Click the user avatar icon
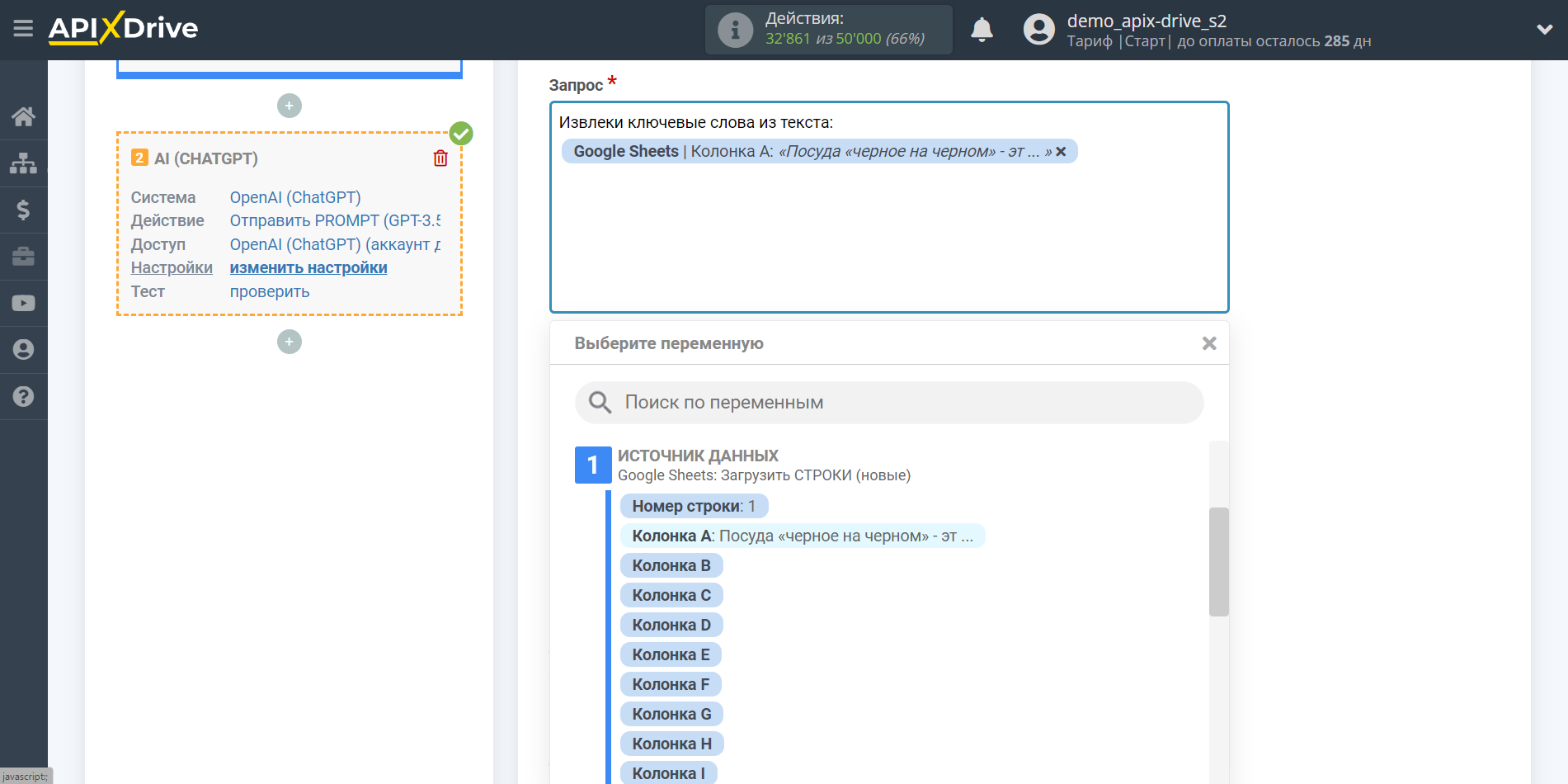Screen dimensions: 1568x784 1038,30
